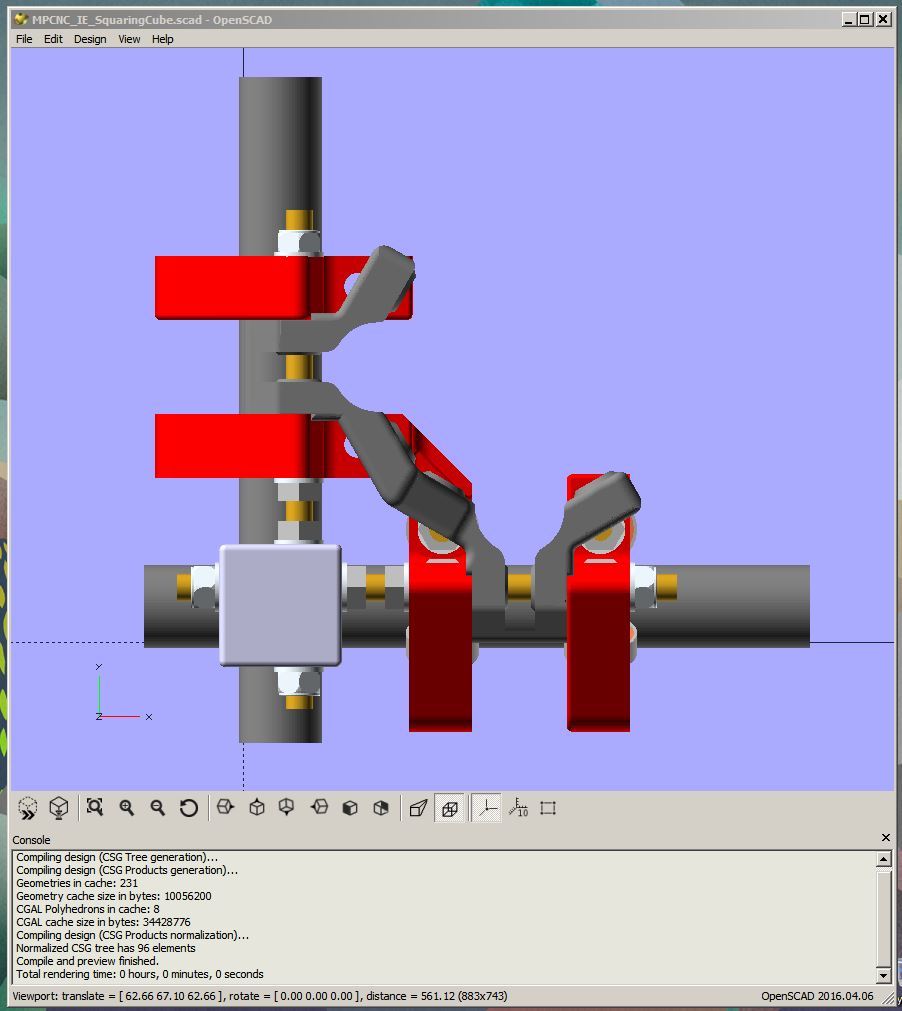The width and height of the screenshot is (902, 1011).
Task: Click the light gray squaring cube in the viewport
Action: [280, 605]
